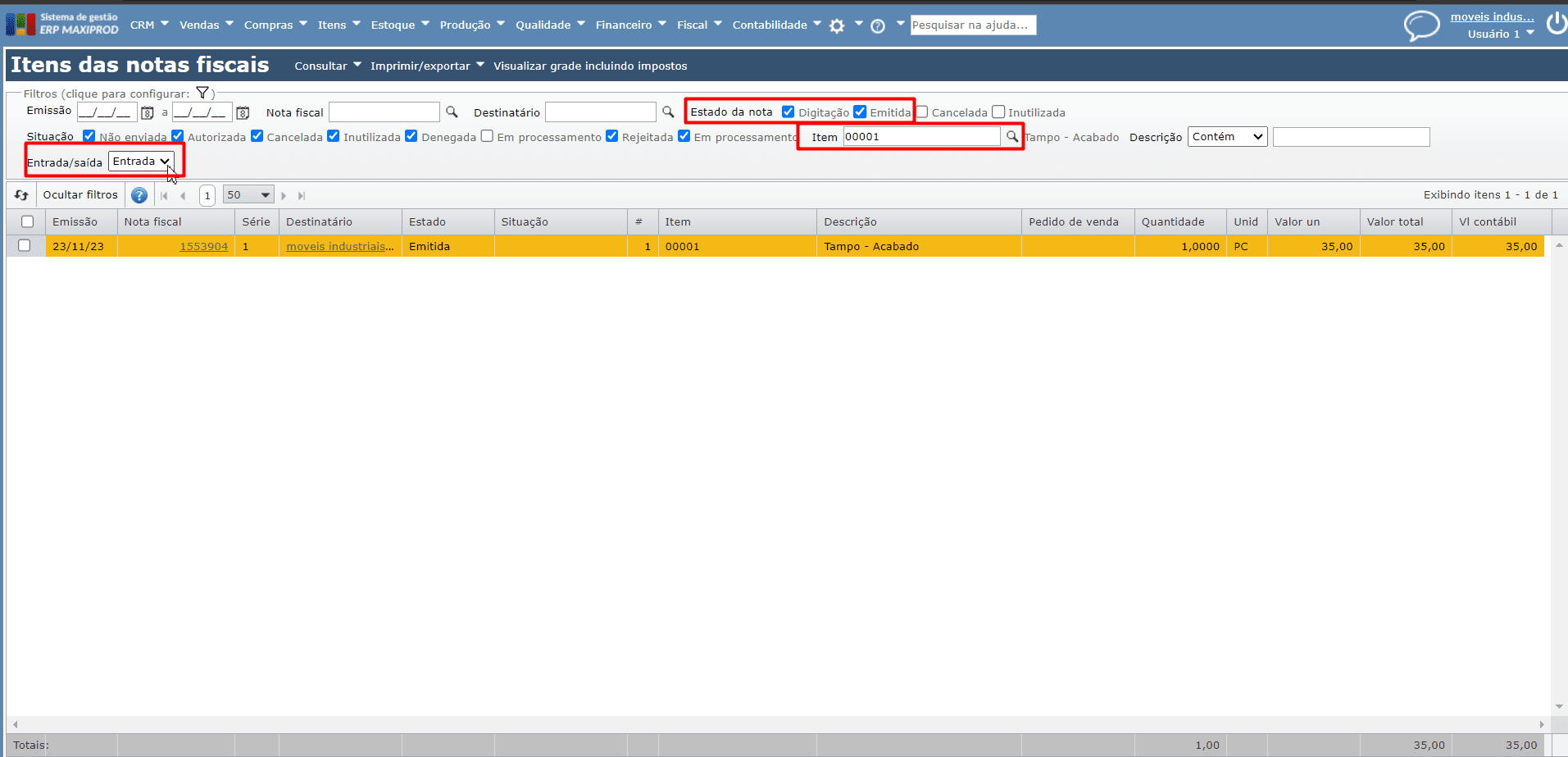
Task: Open the CRM menu
Action: click(x=149, y=25)
